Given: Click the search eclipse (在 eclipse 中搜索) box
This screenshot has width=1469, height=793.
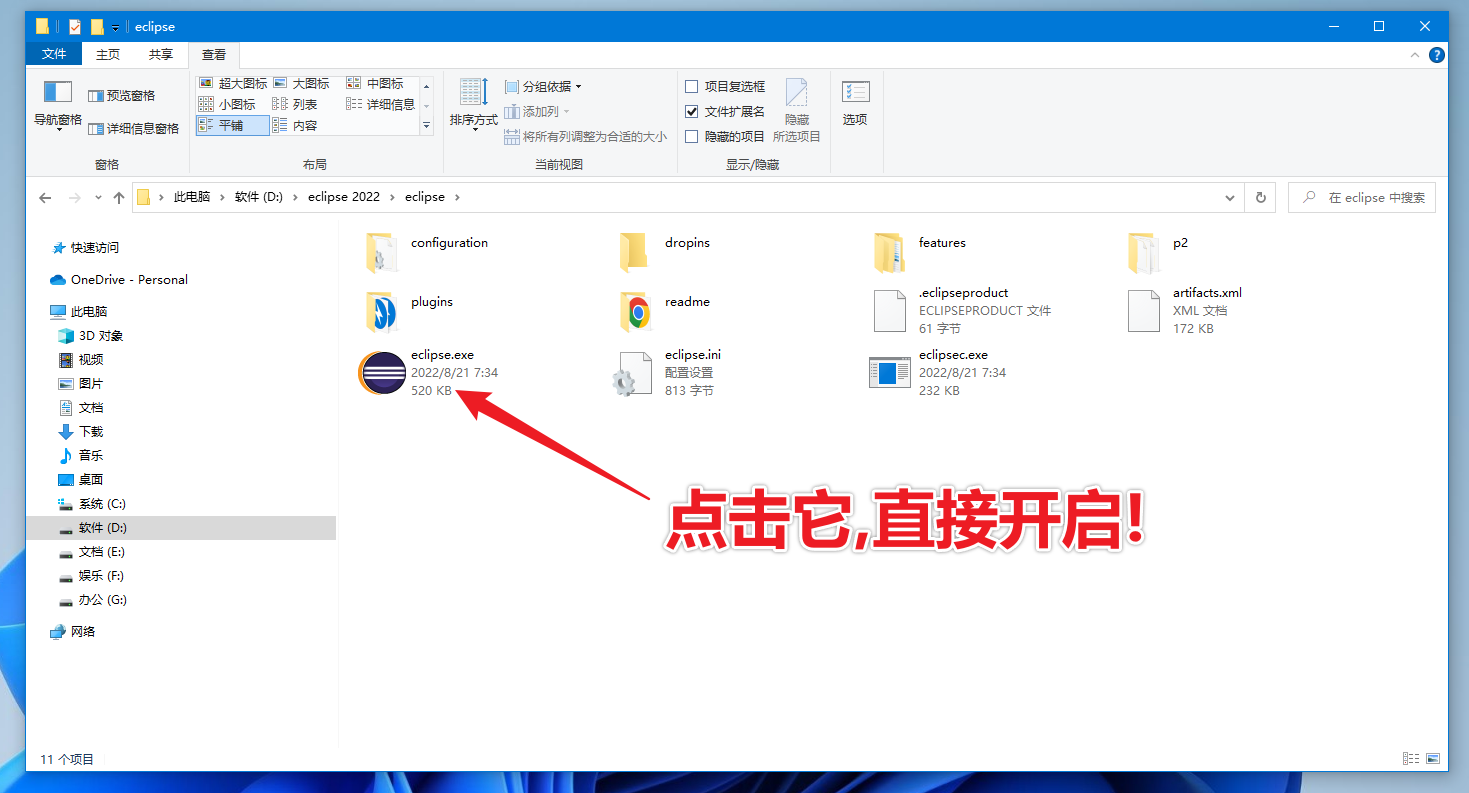Looking at the screenshot, I should [1361, 198].
